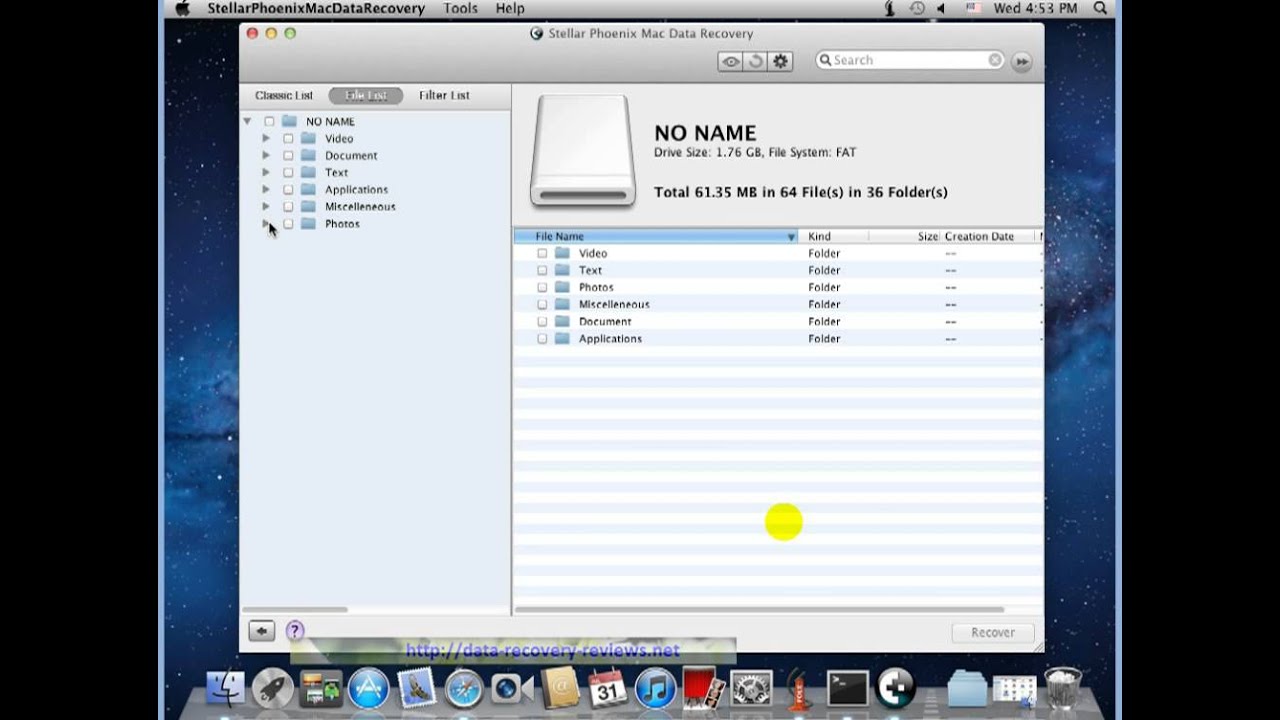The height and width of the screenshot is (720, 1280).
Task: Collapse the NO NAME tree node
Action: [247, 121]
